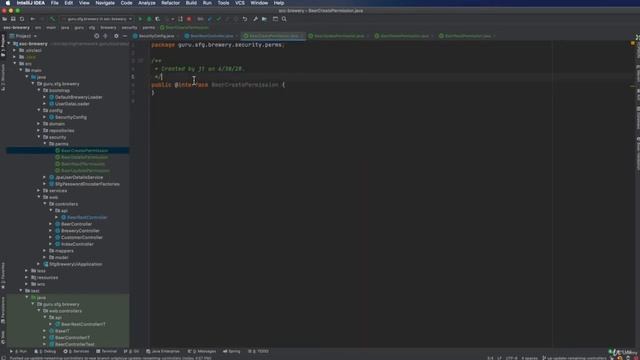The image size is (640, 360).
Task: Click the Search Everywhere magnifier icon
Action: pos(284,19)
